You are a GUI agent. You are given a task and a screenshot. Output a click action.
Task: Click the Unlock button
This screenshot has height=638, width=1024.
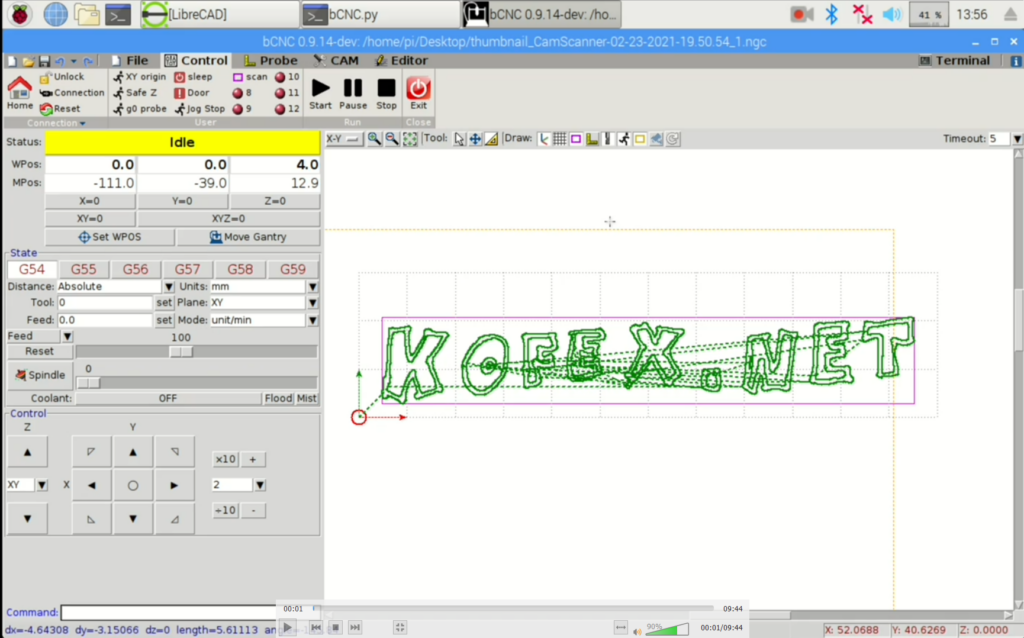62,77
